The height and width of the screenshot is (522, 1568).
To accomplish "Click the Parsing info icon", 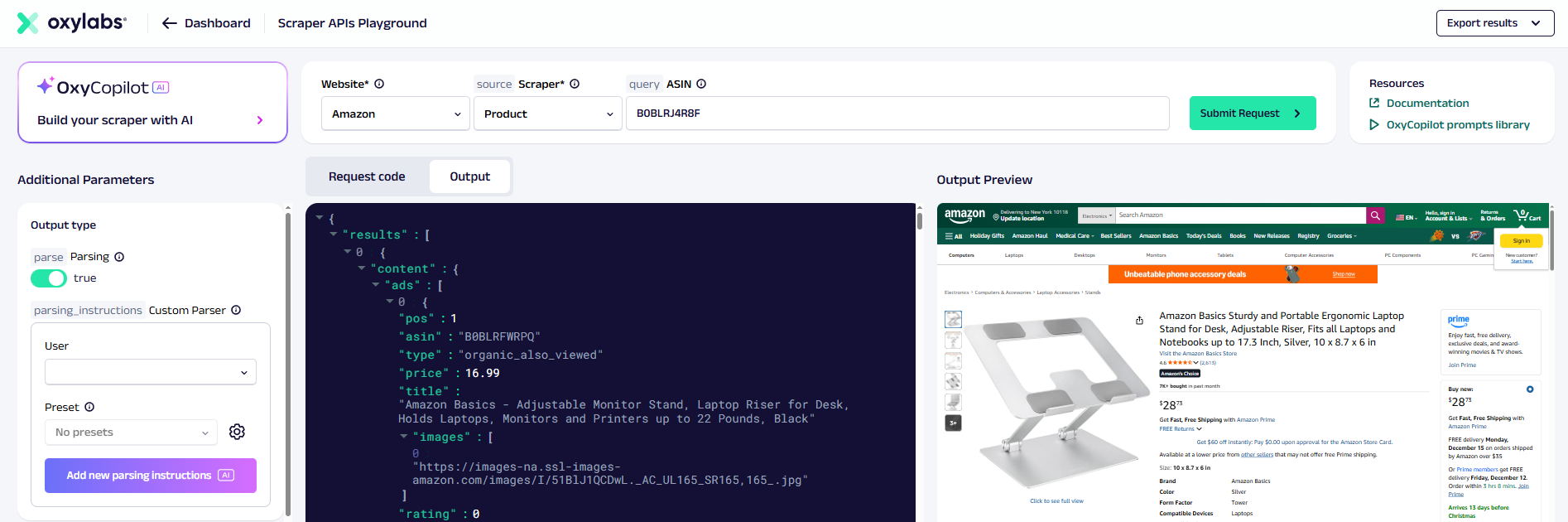I will coord(119,257).
